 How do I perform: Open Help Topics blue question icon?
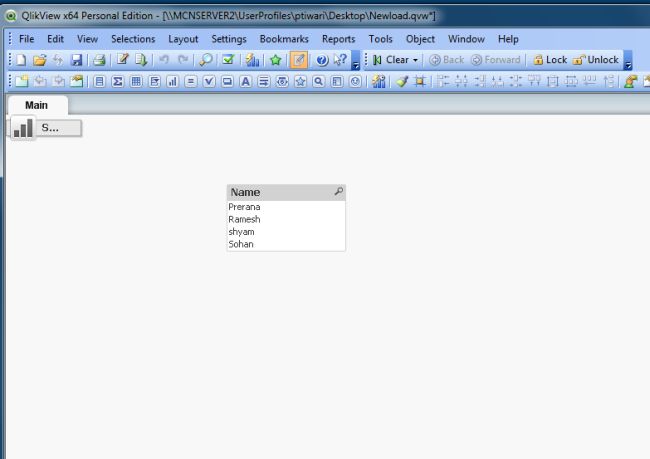[322, 60]
